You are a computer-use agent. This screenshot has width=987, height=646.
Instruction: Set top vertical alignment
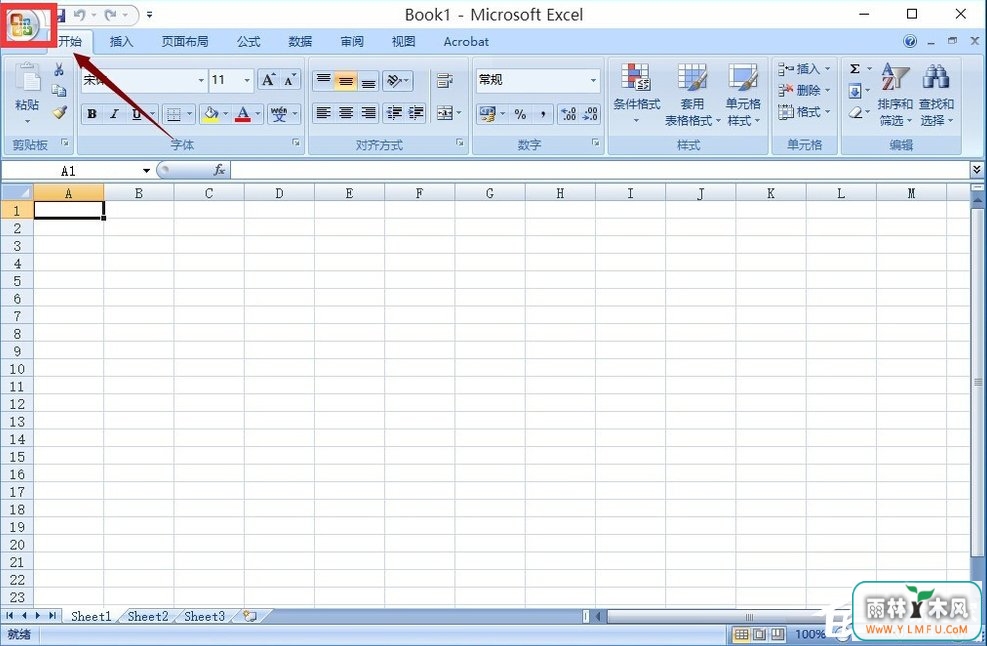(324, 80)
